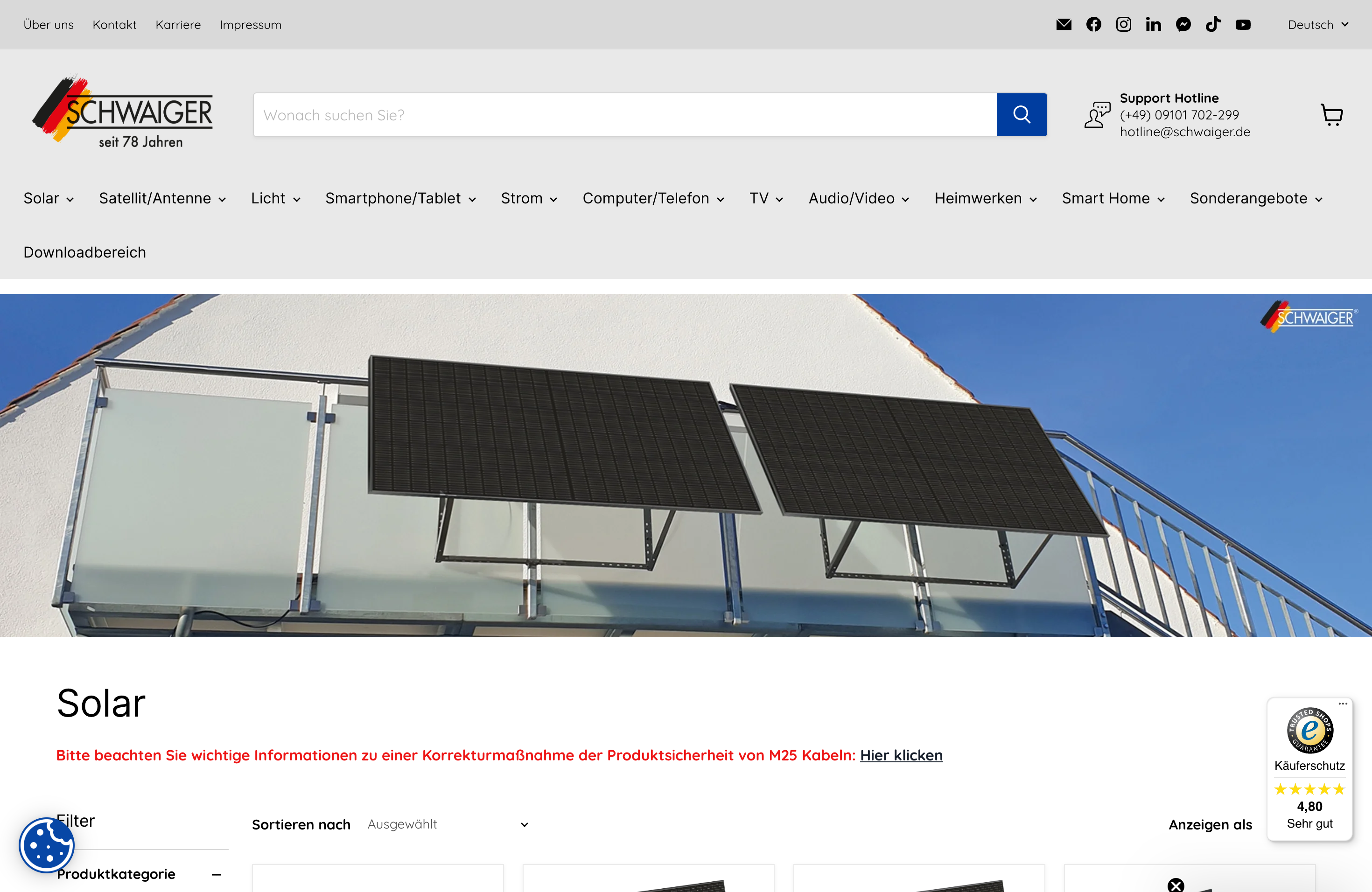Open the TikTok icon
This screenshot has height=892, width=1372.
point(1213,24)
